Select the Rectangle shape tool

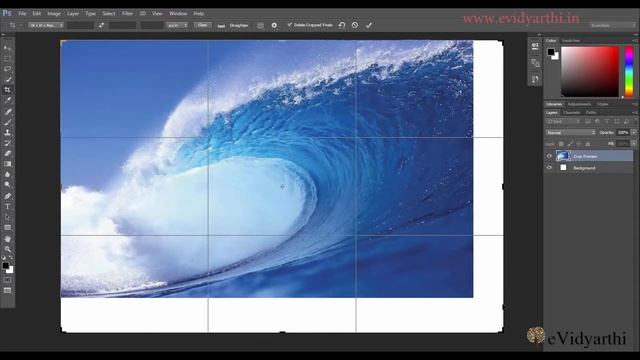click(7, 228)
